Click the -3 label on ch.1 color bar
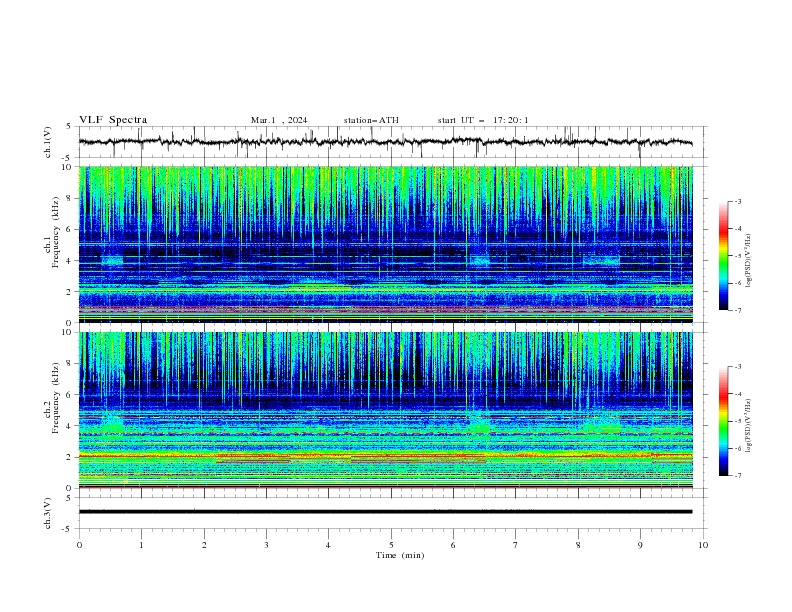Viewport: 792px width, 612px height. pyautogui.click(x=738, y=201)
